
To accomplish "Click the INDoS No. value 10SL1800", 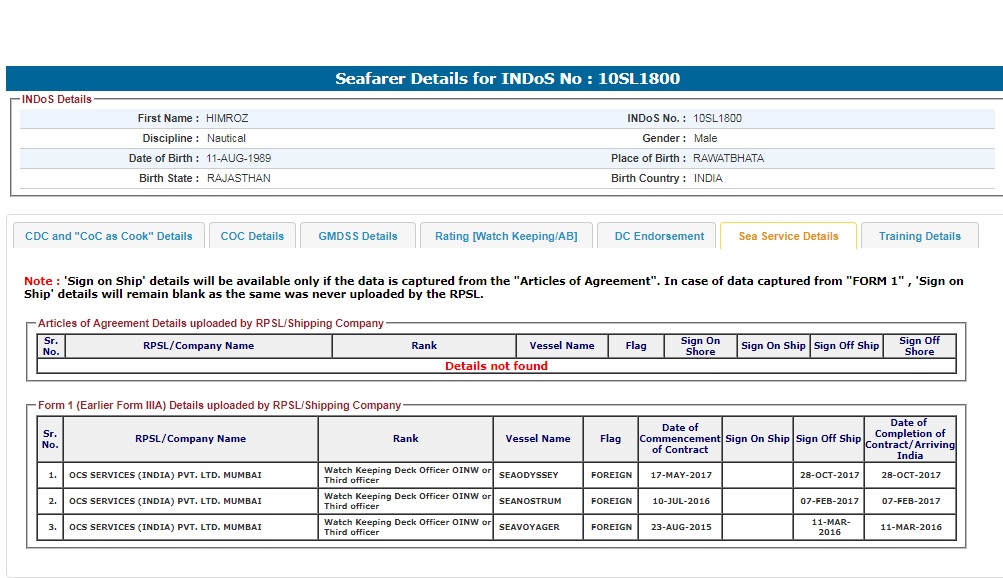I will (x=717, y=118).
